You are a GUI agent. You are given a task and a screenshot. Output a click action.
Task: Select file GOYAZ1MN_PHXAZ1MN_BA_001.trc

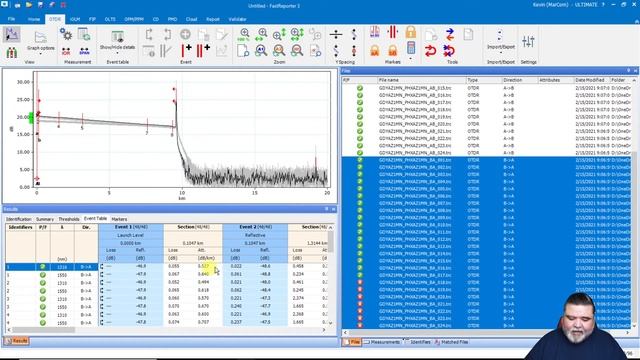pyautogui.click(x=415, y=160)
